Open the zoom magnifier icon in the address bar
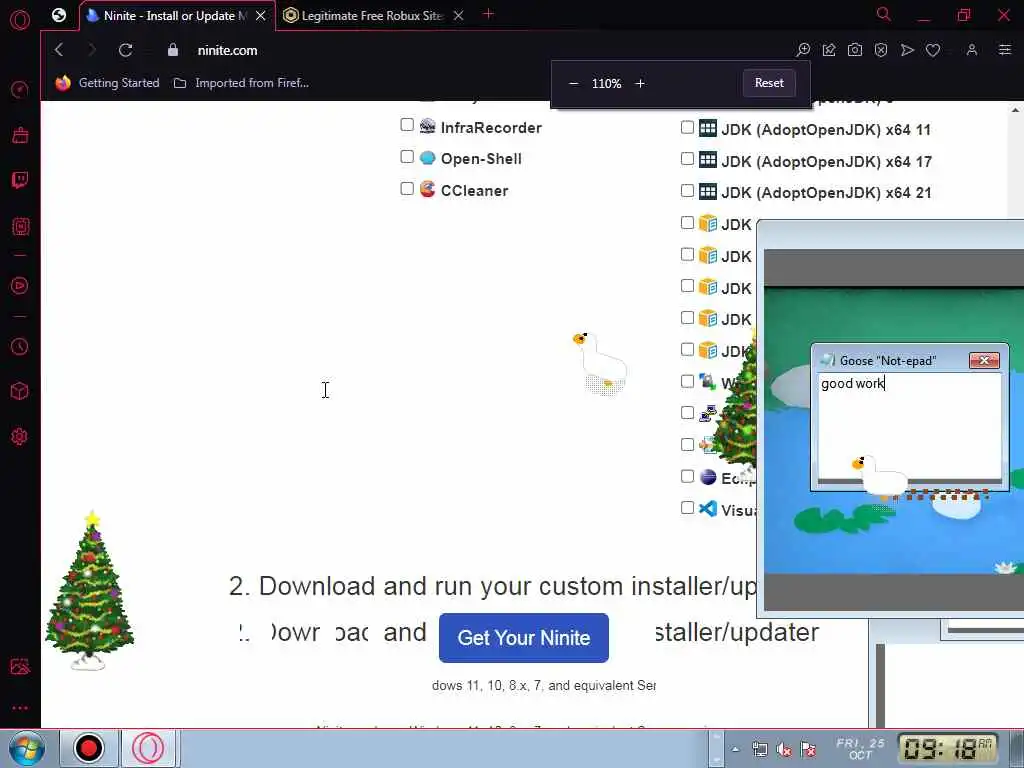This screenshot has height=768, width=1024. click(x=803, y=50)
